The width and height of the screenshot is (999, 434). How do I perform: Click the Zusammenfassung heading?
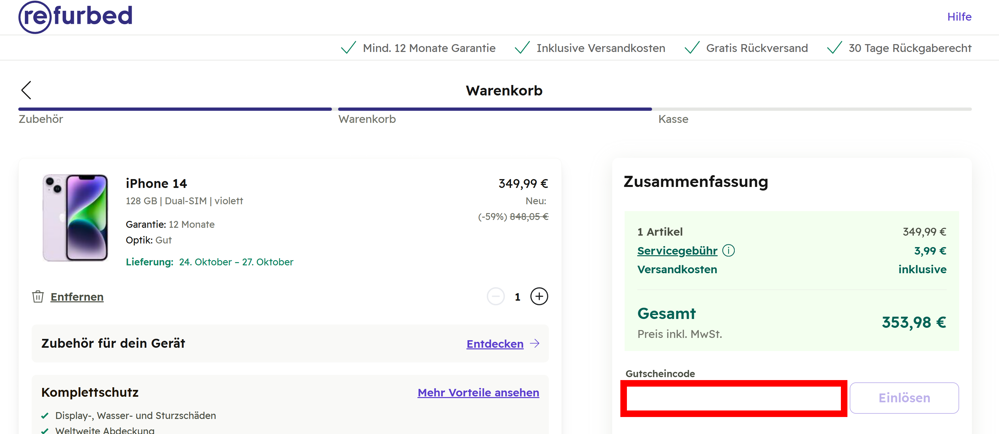click(696, 182)
